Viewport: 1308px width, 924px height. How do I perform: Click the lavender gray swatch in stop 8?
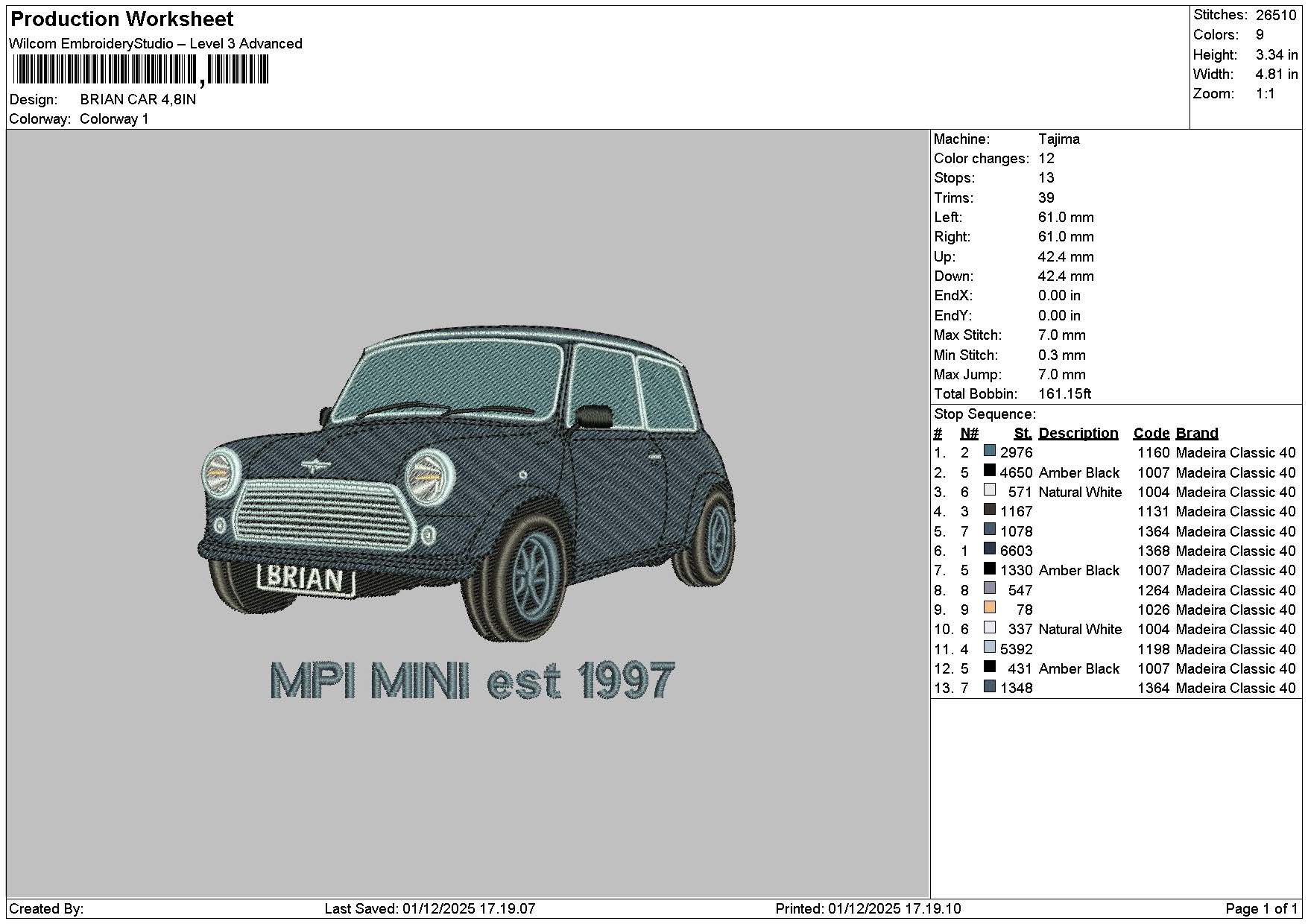tap(989, 589)
